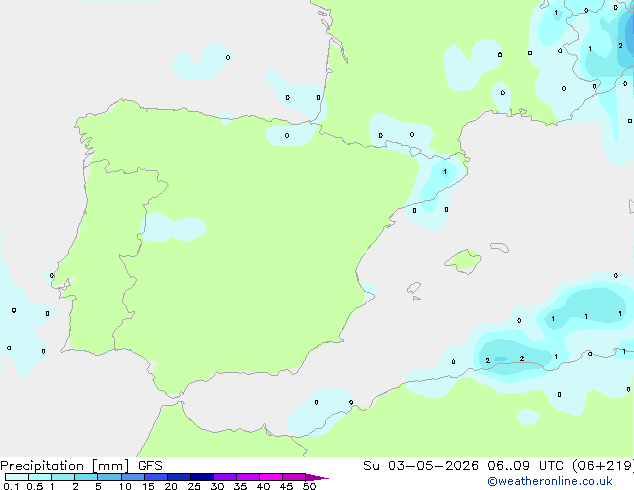Click the "40" legend scale label
This screenshot has height=490, width=634.
click(x=263, y=486)
